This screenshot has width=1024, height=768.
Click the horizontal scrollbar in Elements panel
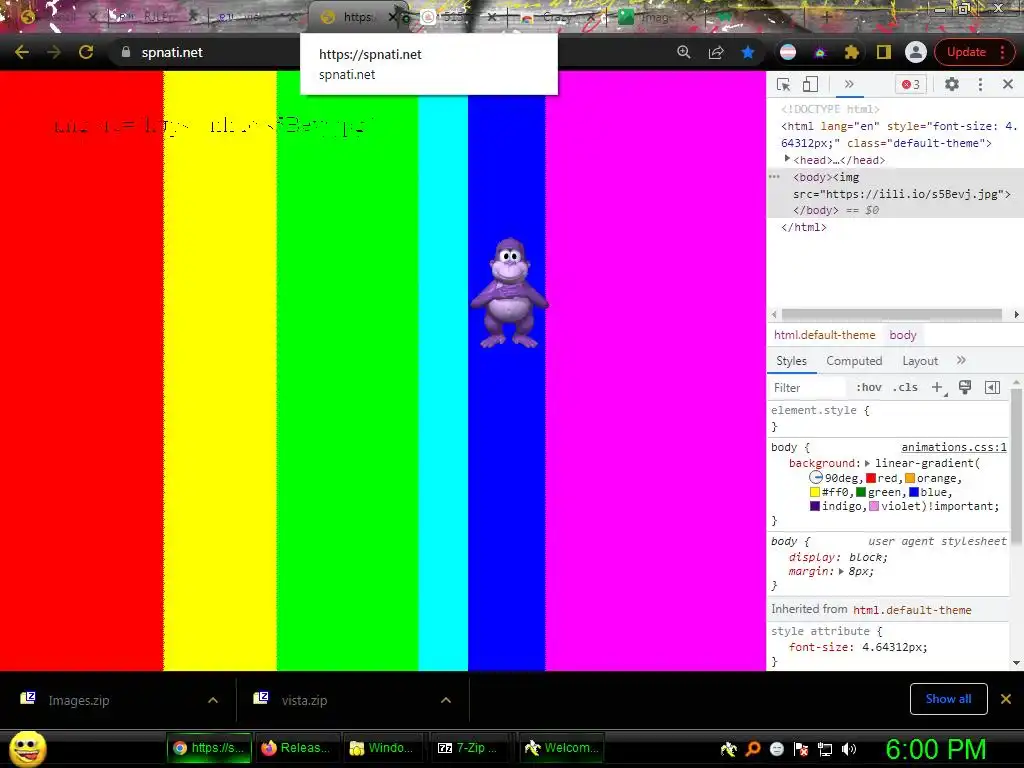891,314
